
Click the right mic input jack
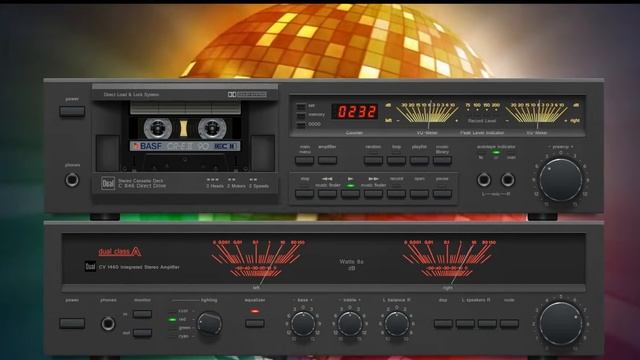[x=508, y=180]
